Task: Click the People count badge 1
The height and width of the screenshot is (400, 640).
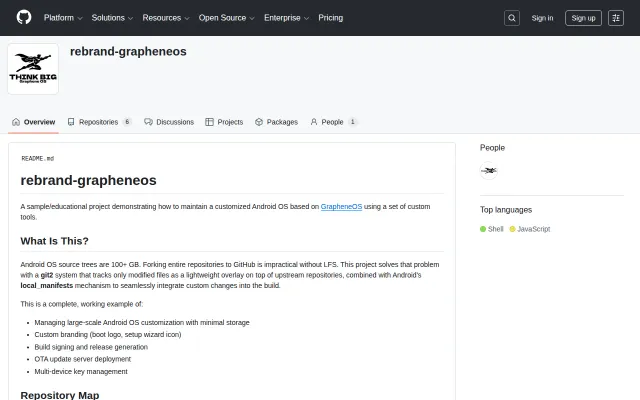Action: click(353, 122)
